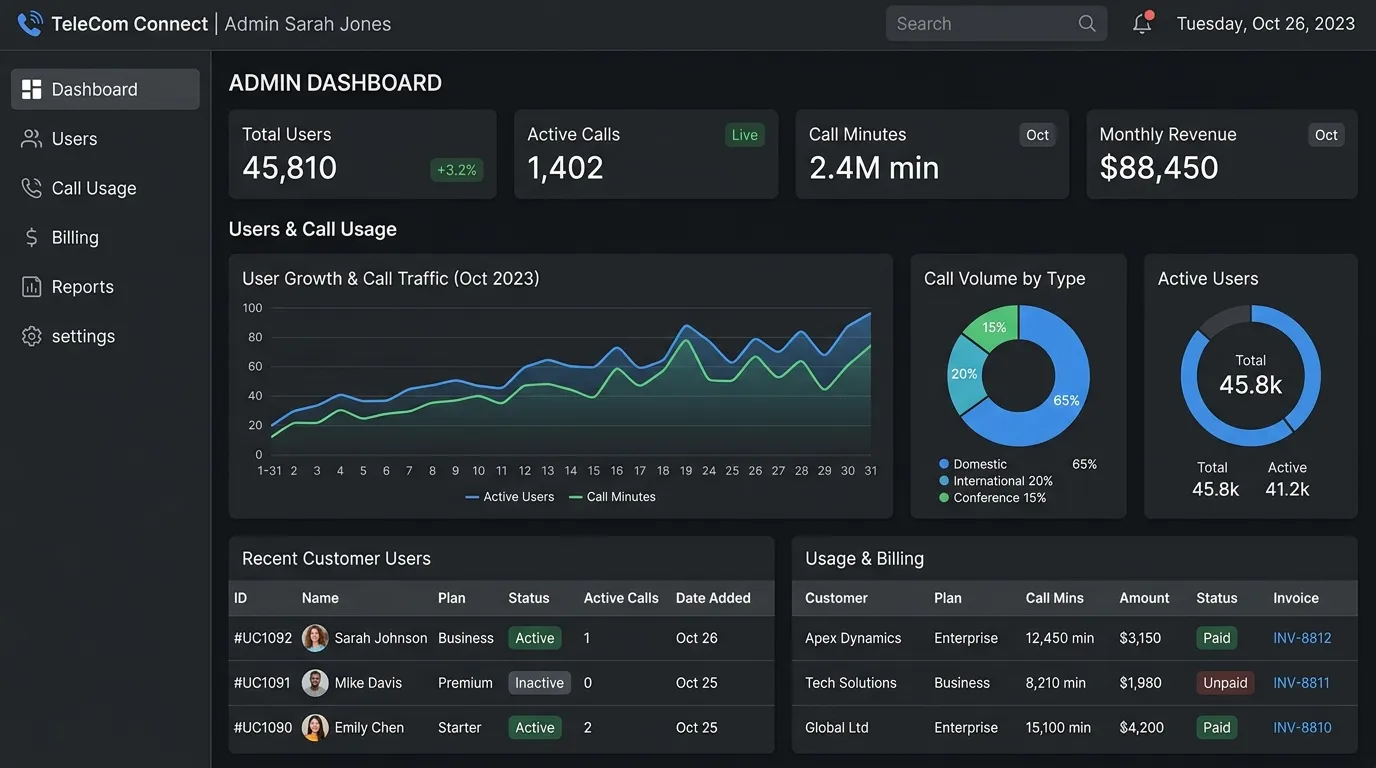Screen dimensions: 1376x768
Task: Click the Inactive status for Mike Davis
Action: pyautogui.click(x=539, y=683)
